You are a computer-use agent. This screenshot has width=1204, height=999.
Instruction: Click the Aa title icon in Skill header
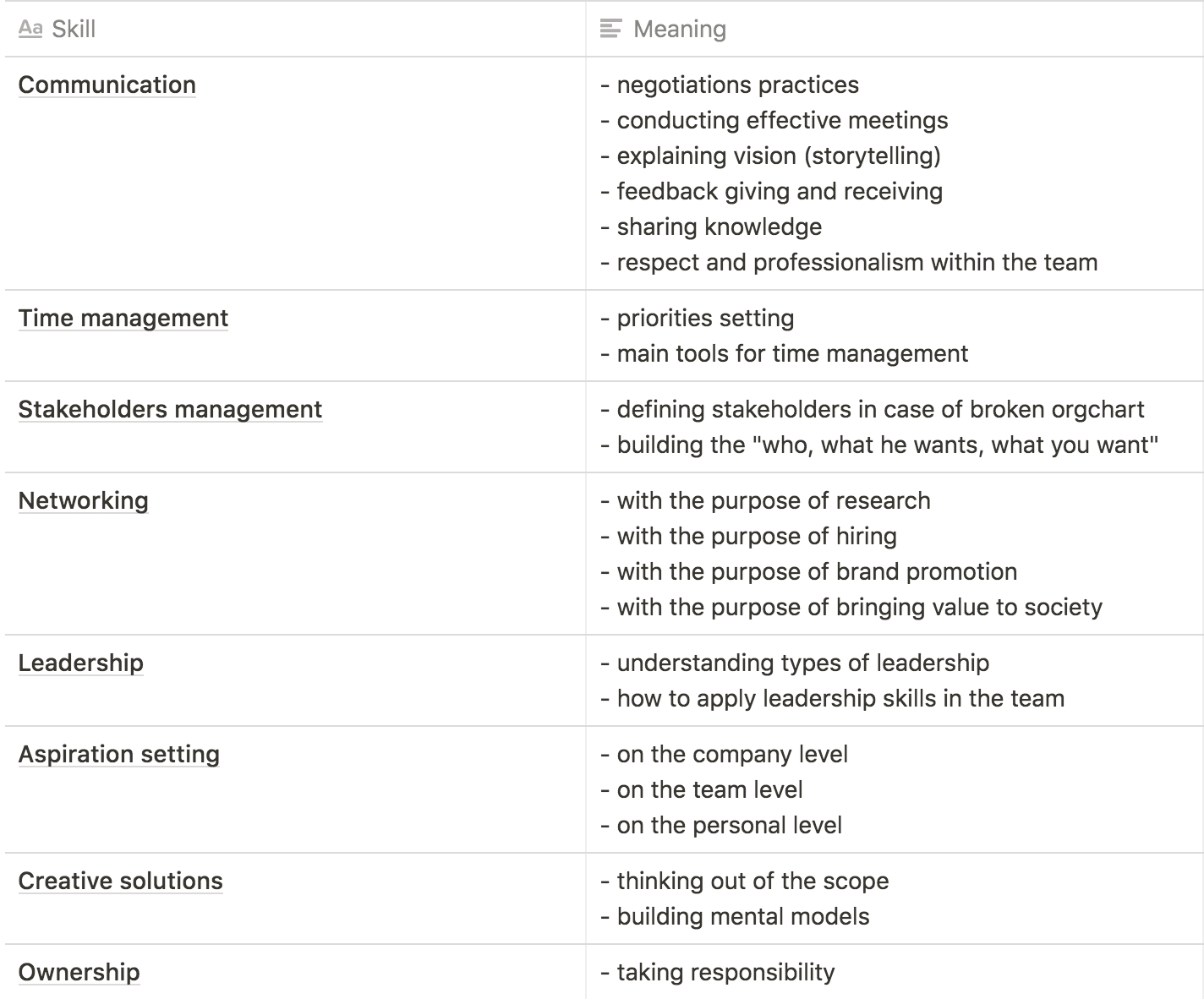[30, 29]
